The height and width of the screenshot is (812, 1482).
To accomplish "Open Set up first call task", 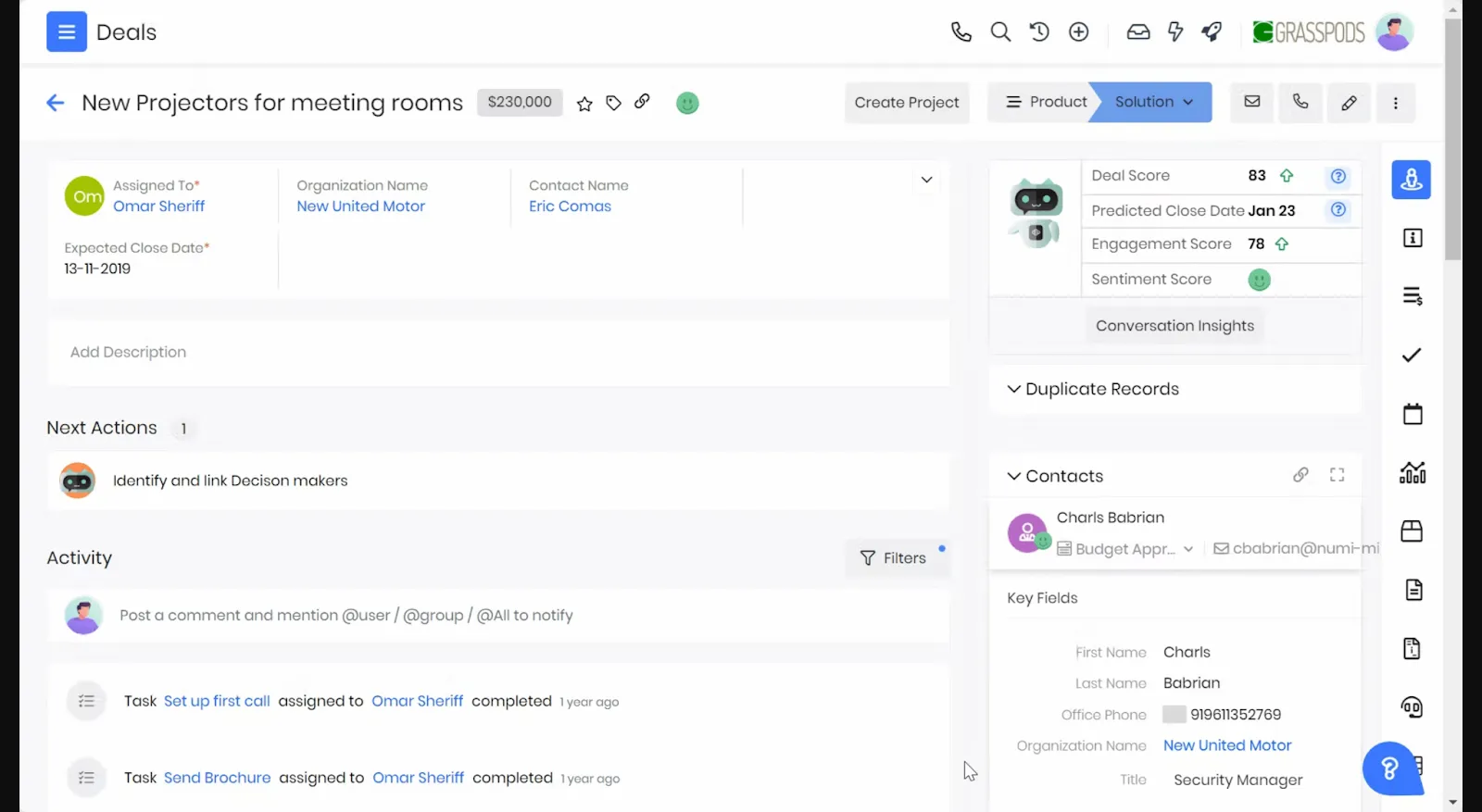I will coord(217,702).
